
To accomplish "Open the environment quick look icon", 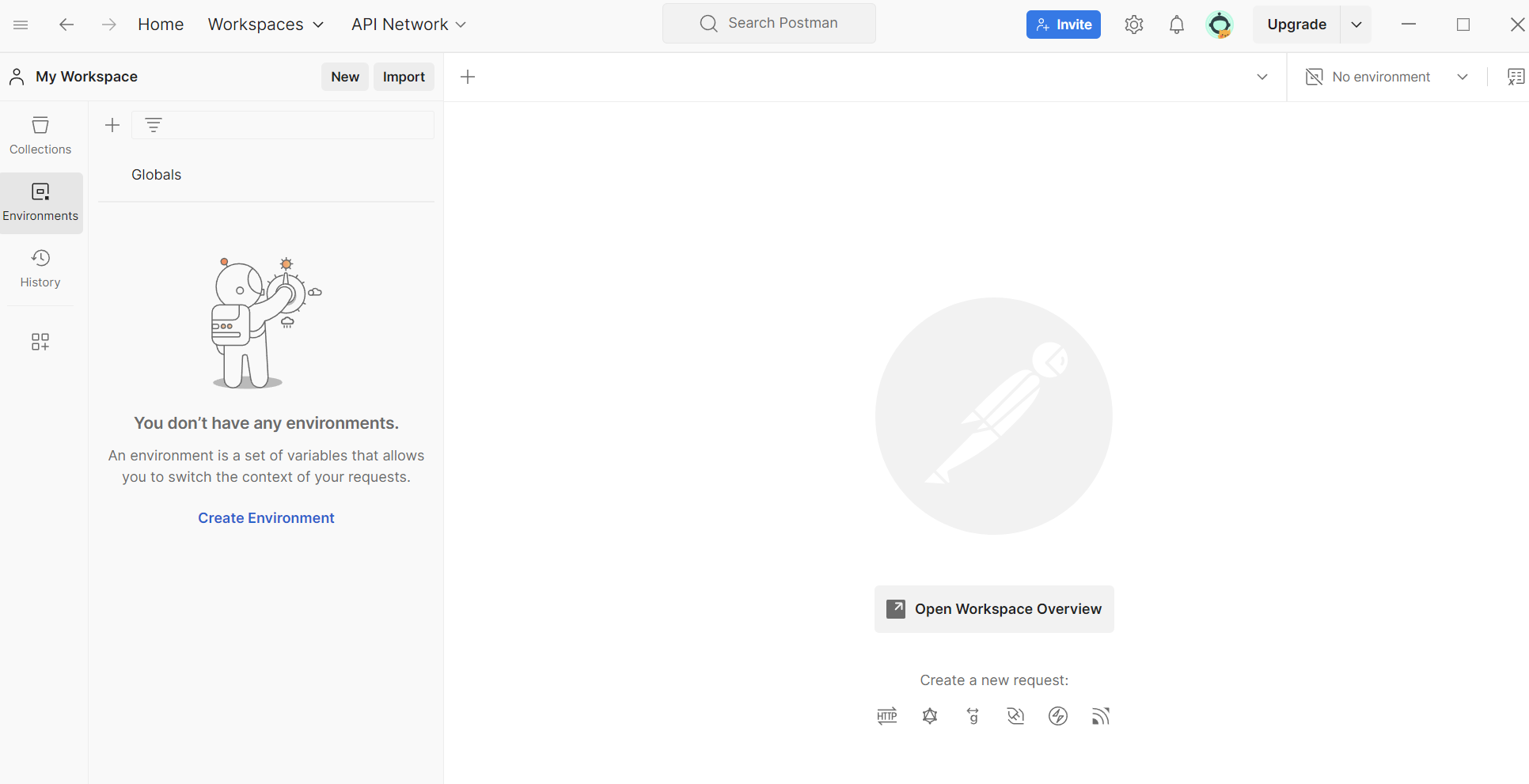I will pyautogui.click(x=1516, y=77).
